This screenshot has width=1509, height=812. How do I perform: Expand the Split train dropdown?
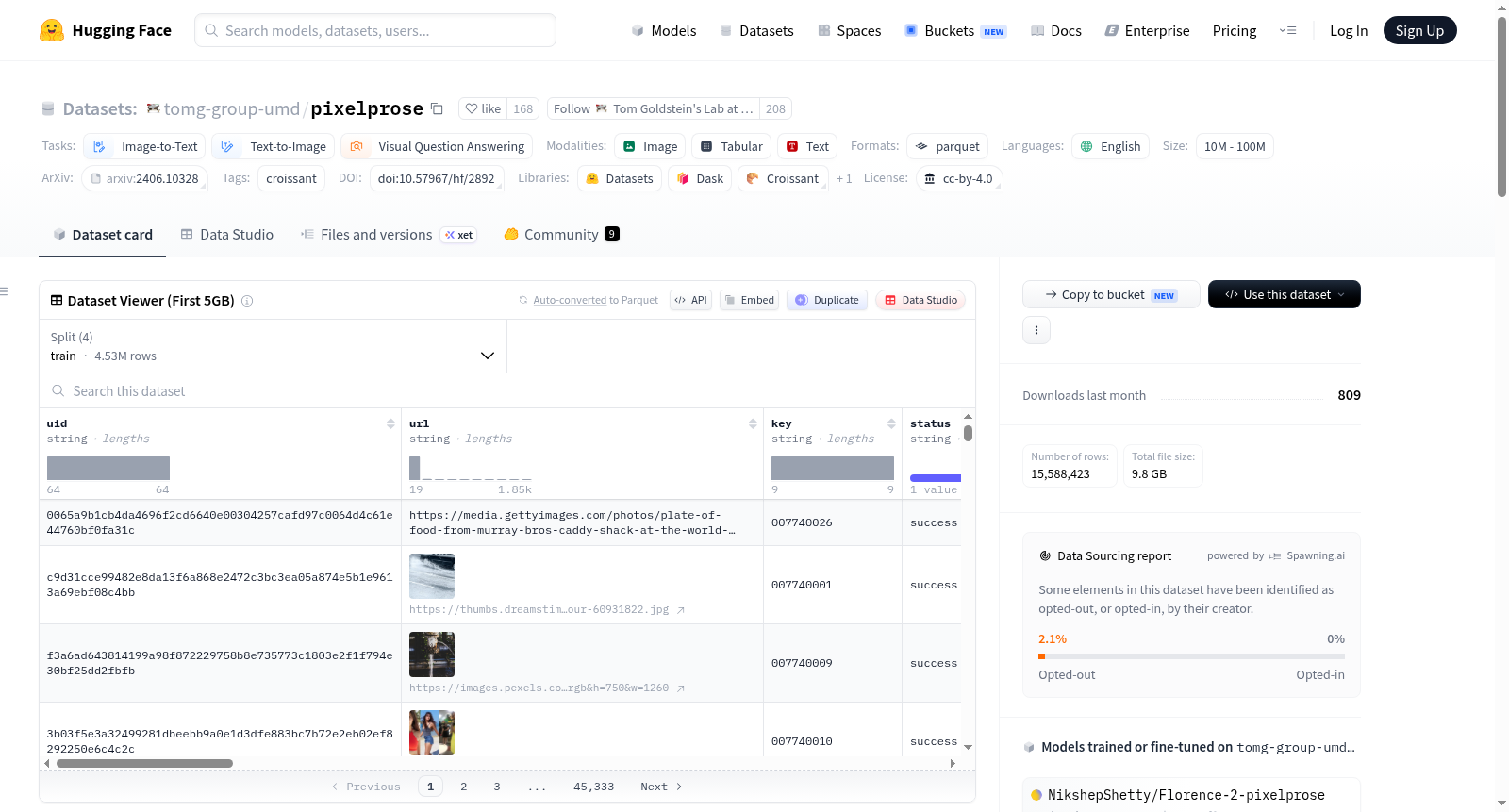click(274, 346)
